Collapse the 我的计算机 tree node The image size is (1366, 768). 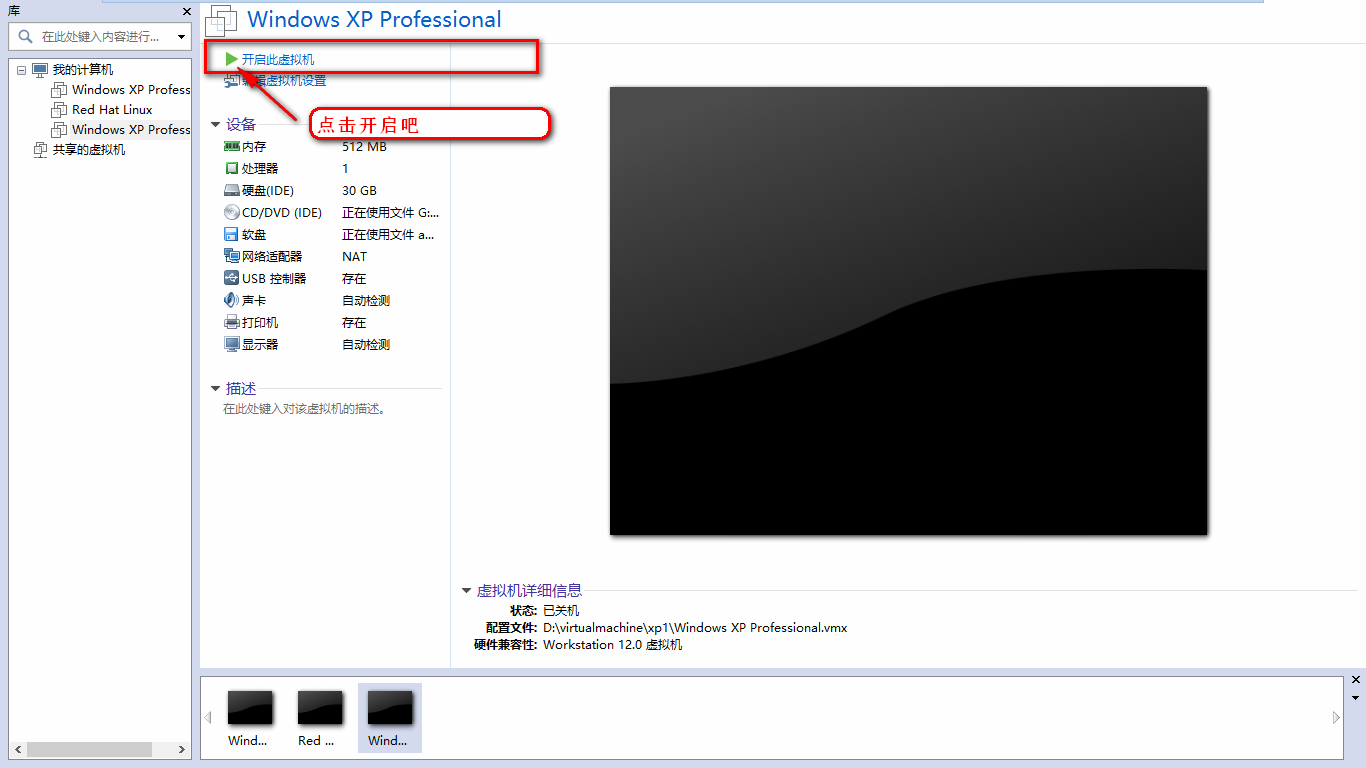[21, 70]
